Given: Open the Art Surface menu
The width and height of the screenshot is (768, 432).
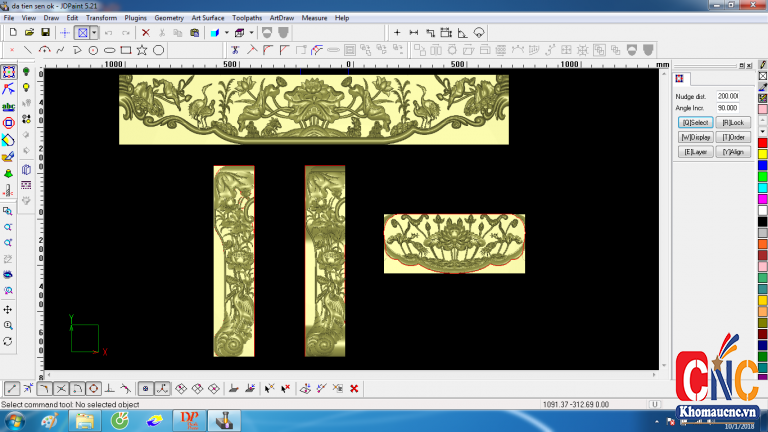Looking at the screenshot, I should coord(208,18).
